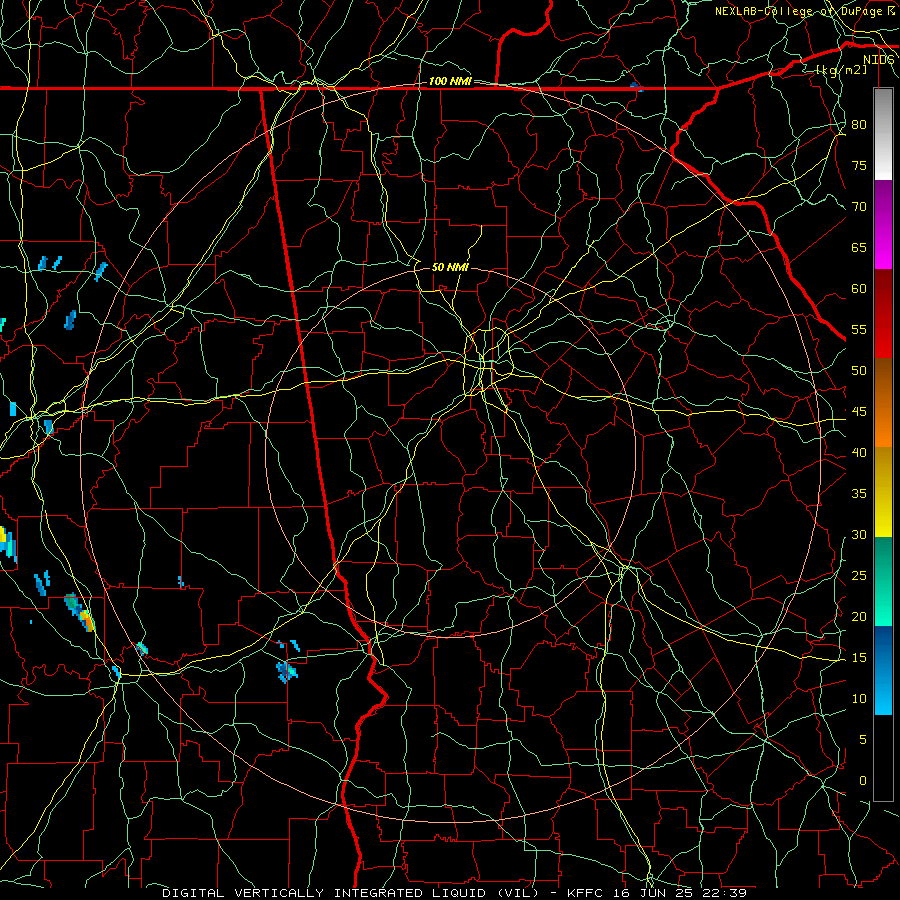Click the legend value 75
Screen dimensions: 900x900
[x=859, y=165]
